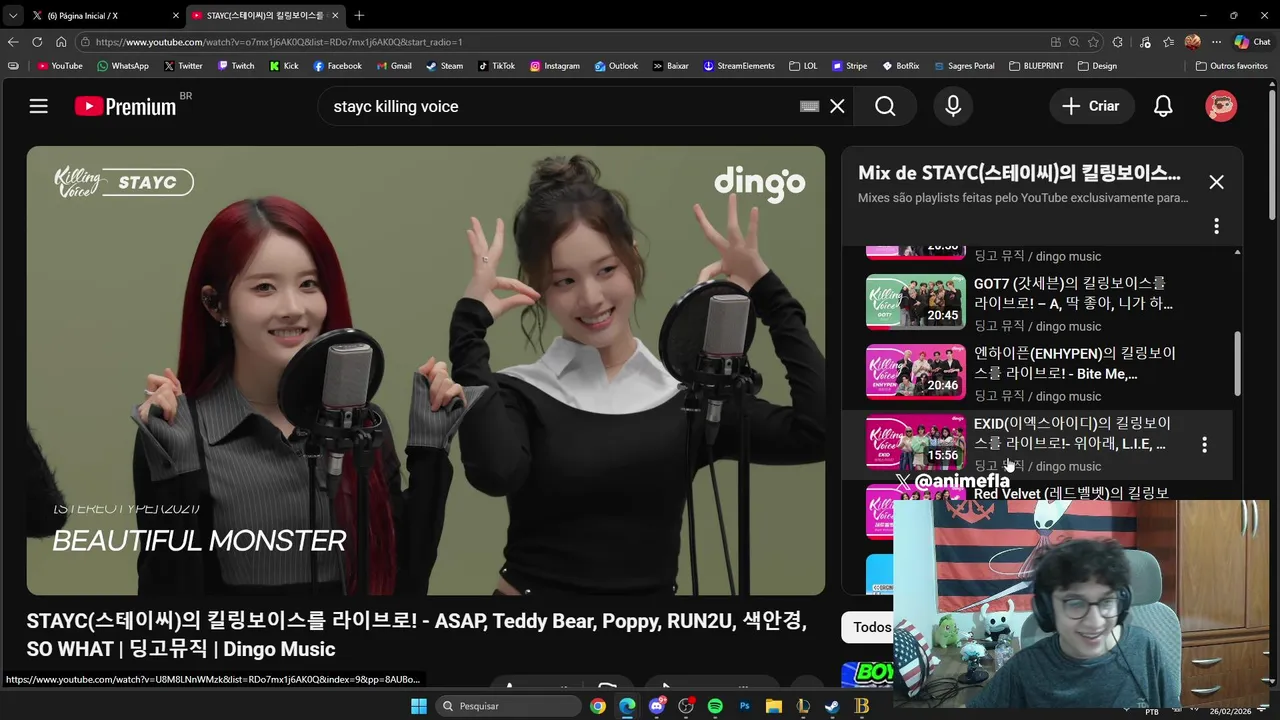Screen dimensions: 1280x720
Task: Click the taskbar Pesquisar search box
Action: [x=510, y=706]
